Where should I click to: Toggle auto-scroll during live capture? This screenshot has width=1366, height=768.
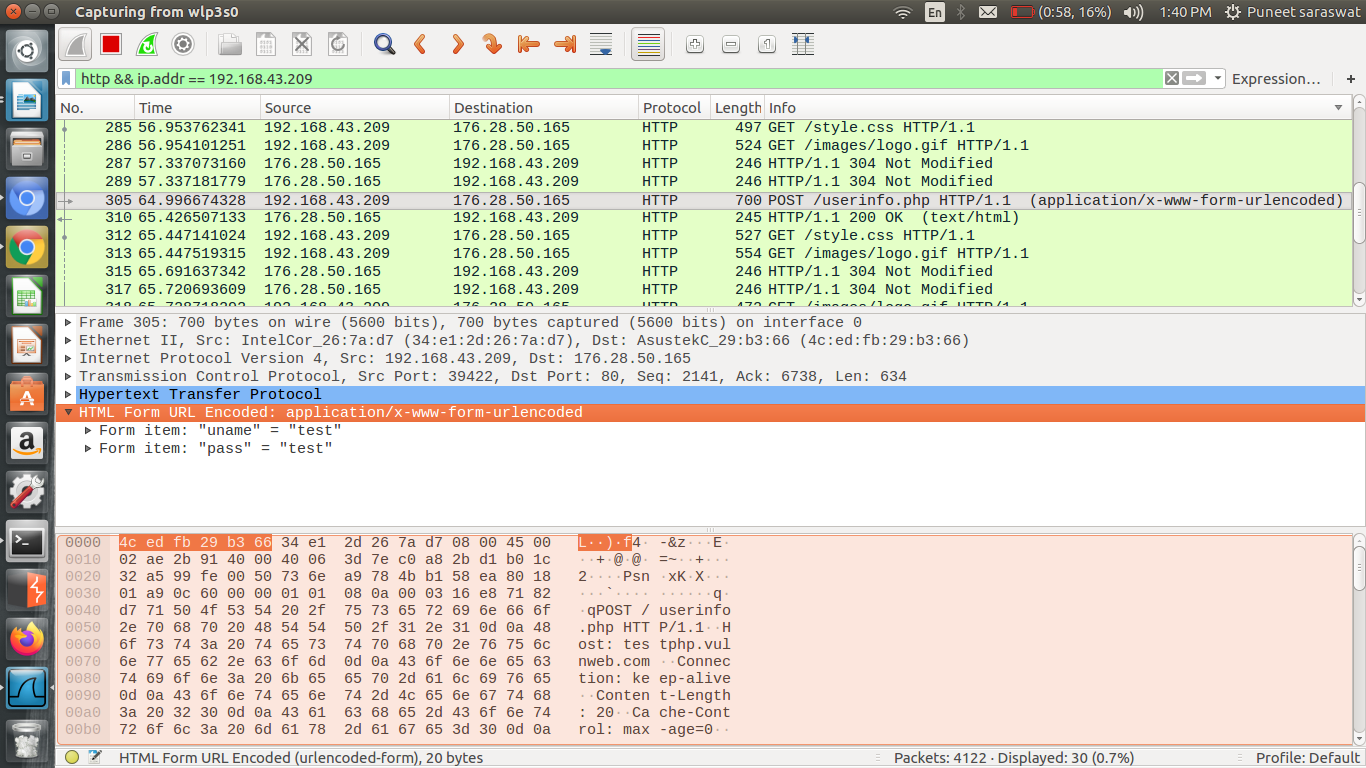coord(601,44)
